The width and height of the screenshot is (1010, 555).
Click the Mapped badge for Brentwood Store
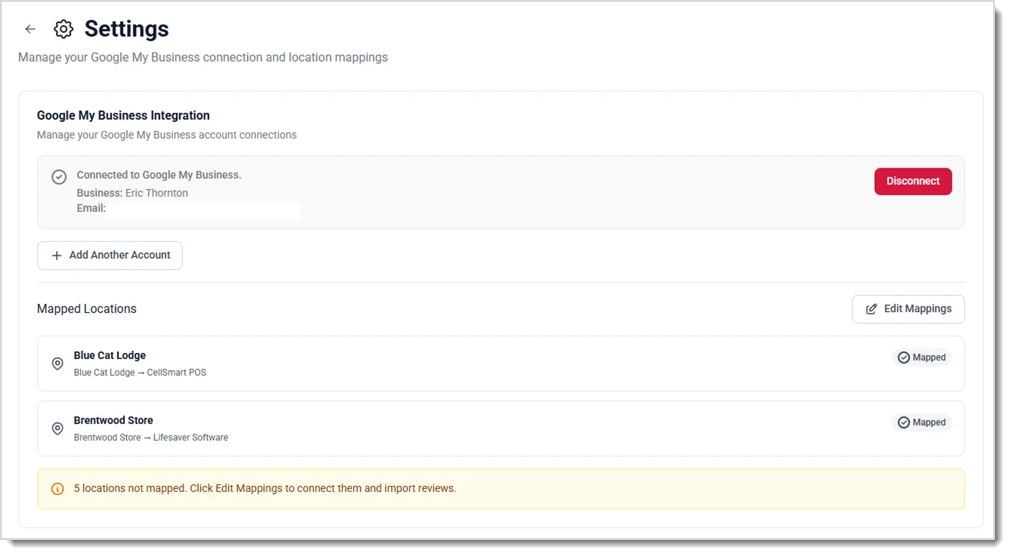(922, 422)
